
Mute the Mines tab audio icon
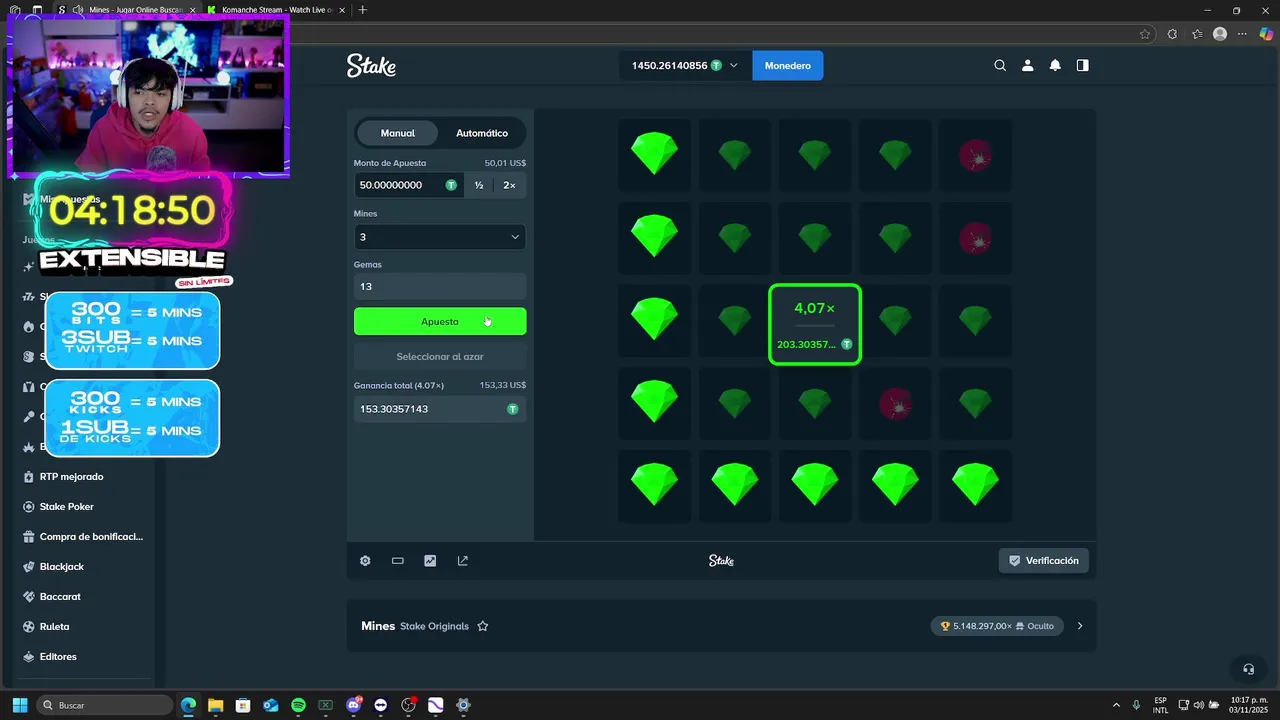(78, 10)
